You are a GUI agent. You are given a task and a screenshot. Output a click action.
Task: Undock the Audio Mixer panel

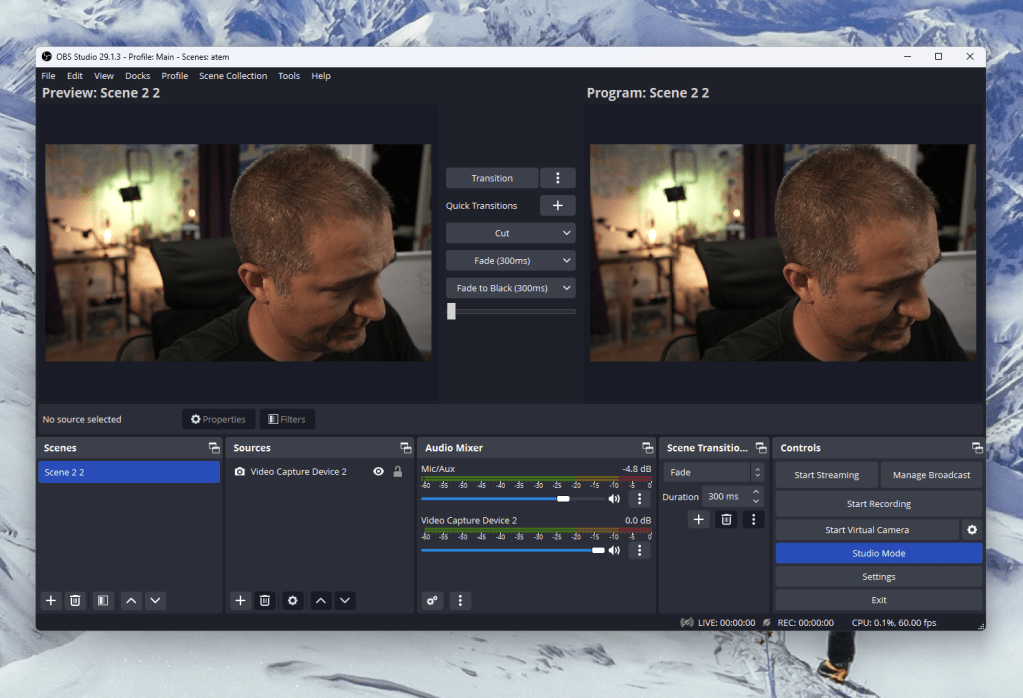point(647,448)
